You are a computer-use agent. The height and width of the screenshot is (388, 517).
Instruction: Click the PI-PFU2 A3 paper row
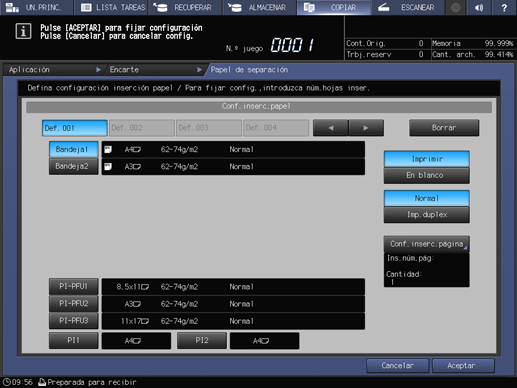233,304
